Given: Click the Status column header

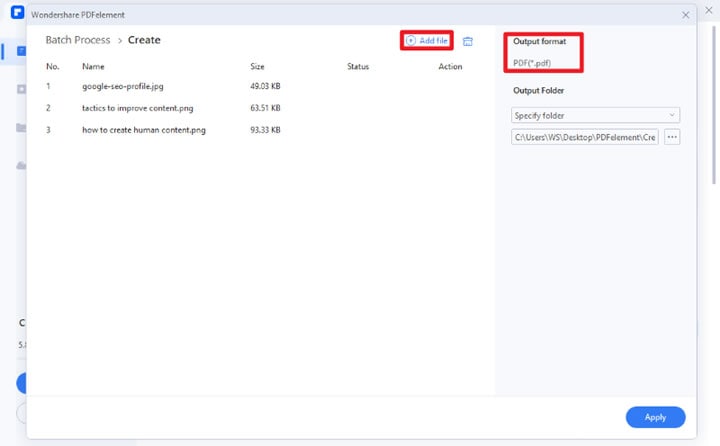Looking at the screenshot, I should (x=358, y=66).
